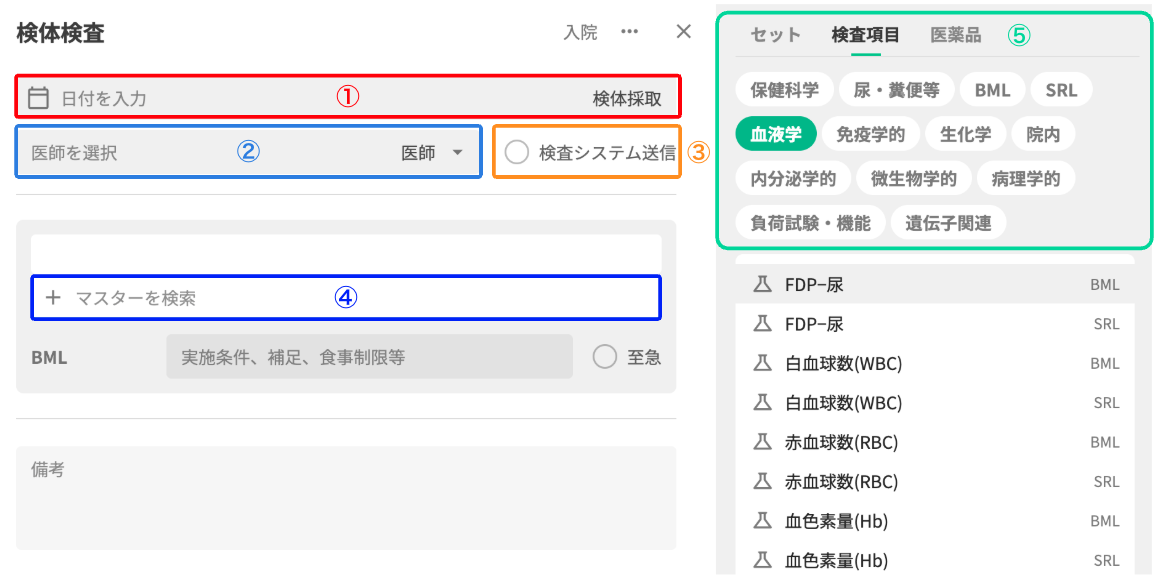Close the 検体検査 panel
This screenshot has height=580, width=1160.
(x=684, y=32)
